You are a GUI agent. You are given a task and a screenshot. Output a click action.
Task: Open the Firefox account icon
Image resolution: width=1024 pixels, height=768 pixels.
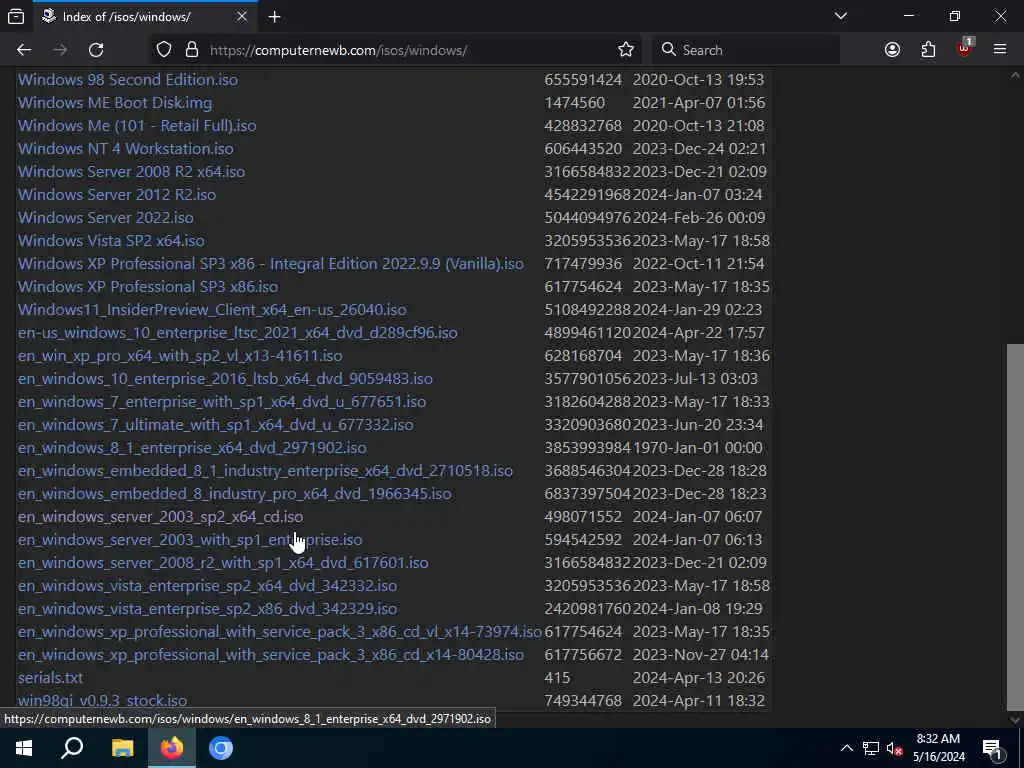(892, 50)
